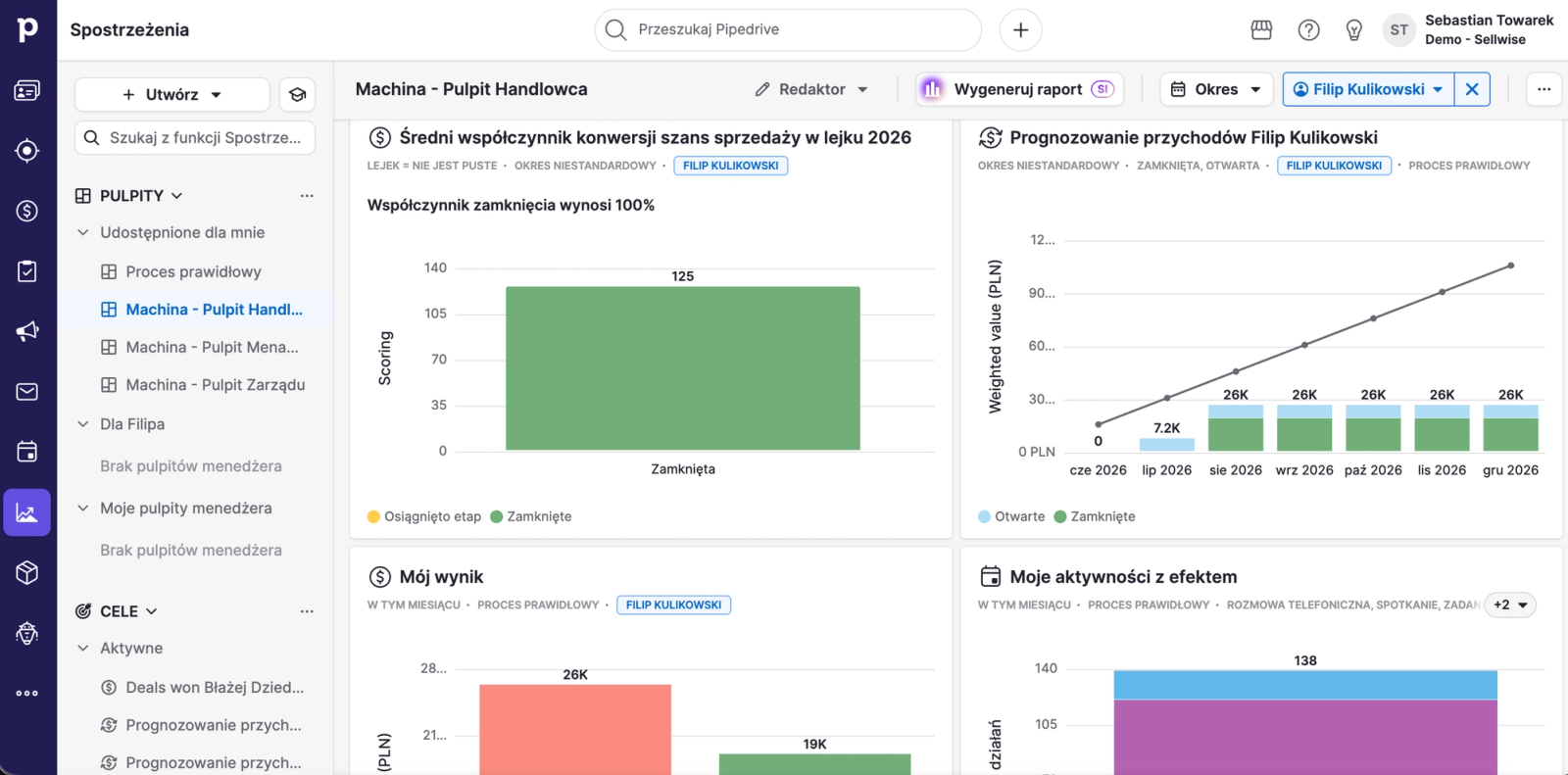Focus the Przeszukaj Pipedrive search field
1568x775 pixels.
tap(788, 30)
